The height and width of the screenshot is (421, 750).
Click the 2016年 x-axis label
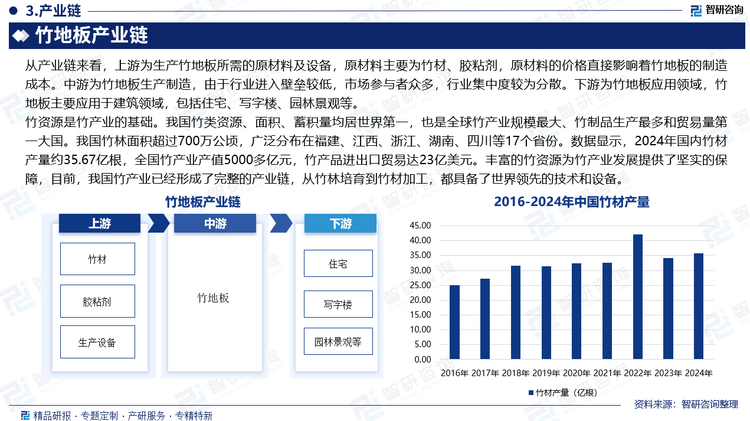(x=454, y=373)
